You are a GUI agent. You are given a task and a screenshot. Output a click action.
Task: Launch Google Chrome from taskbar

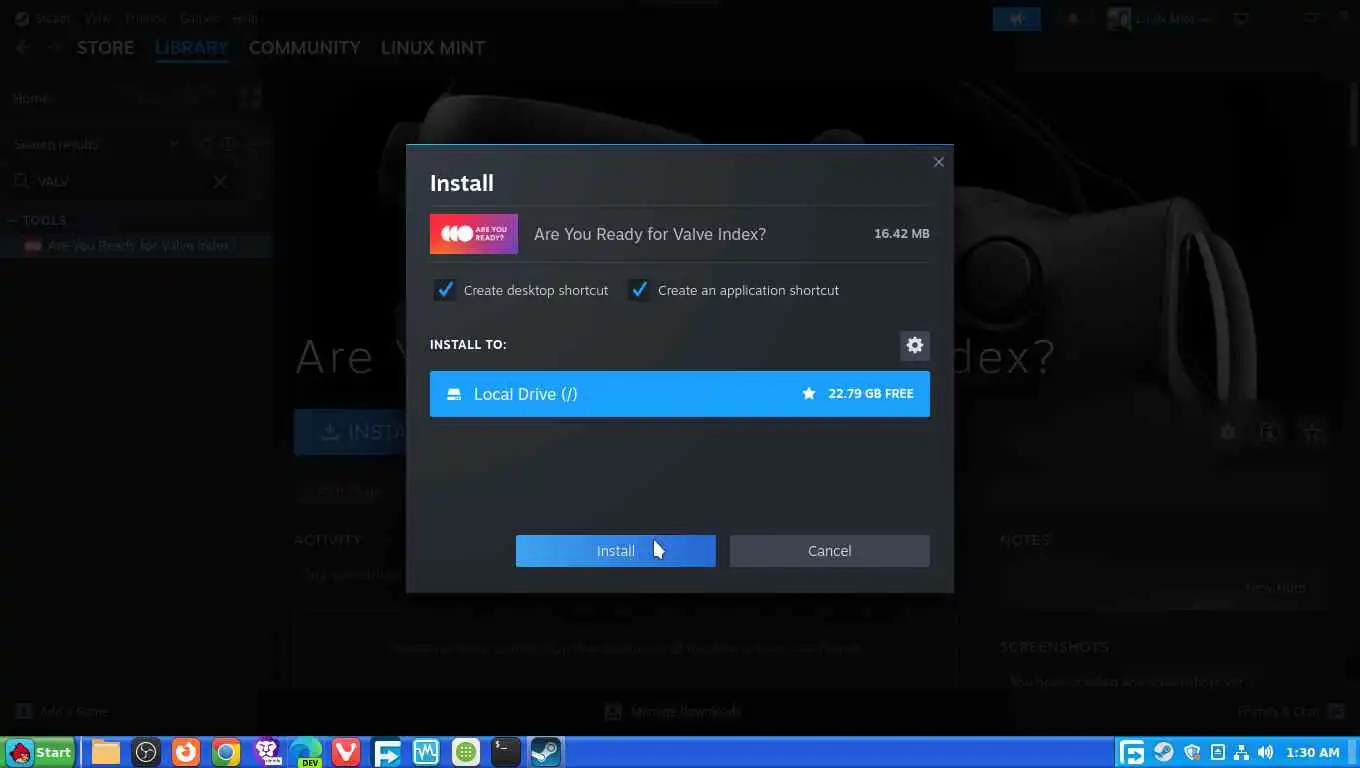(x=226, y=752)
